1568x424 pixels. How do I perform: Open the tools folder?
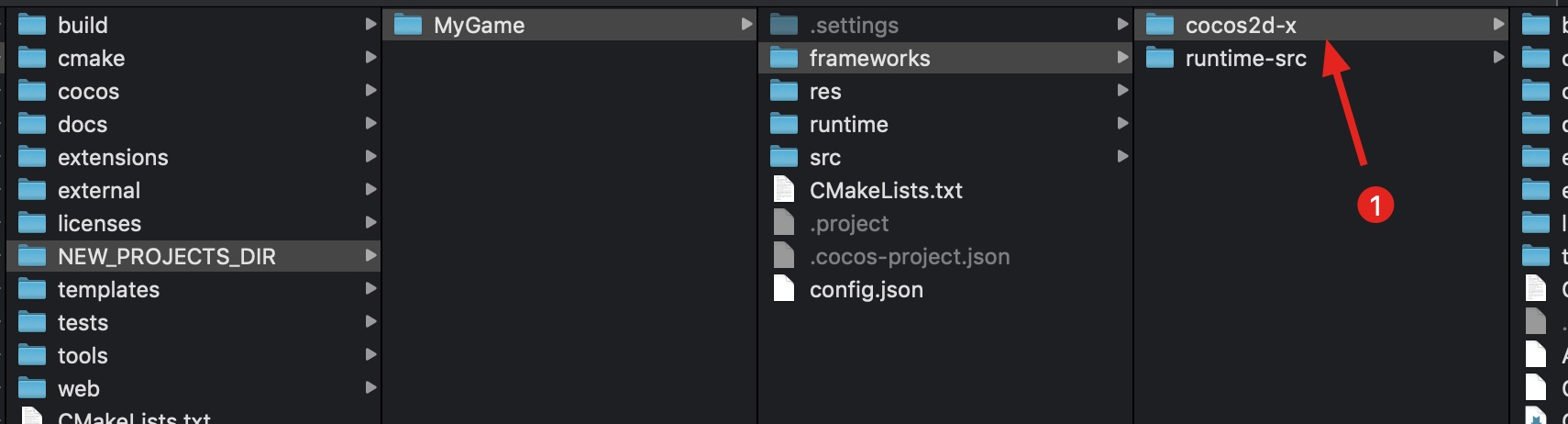point(83,356)
